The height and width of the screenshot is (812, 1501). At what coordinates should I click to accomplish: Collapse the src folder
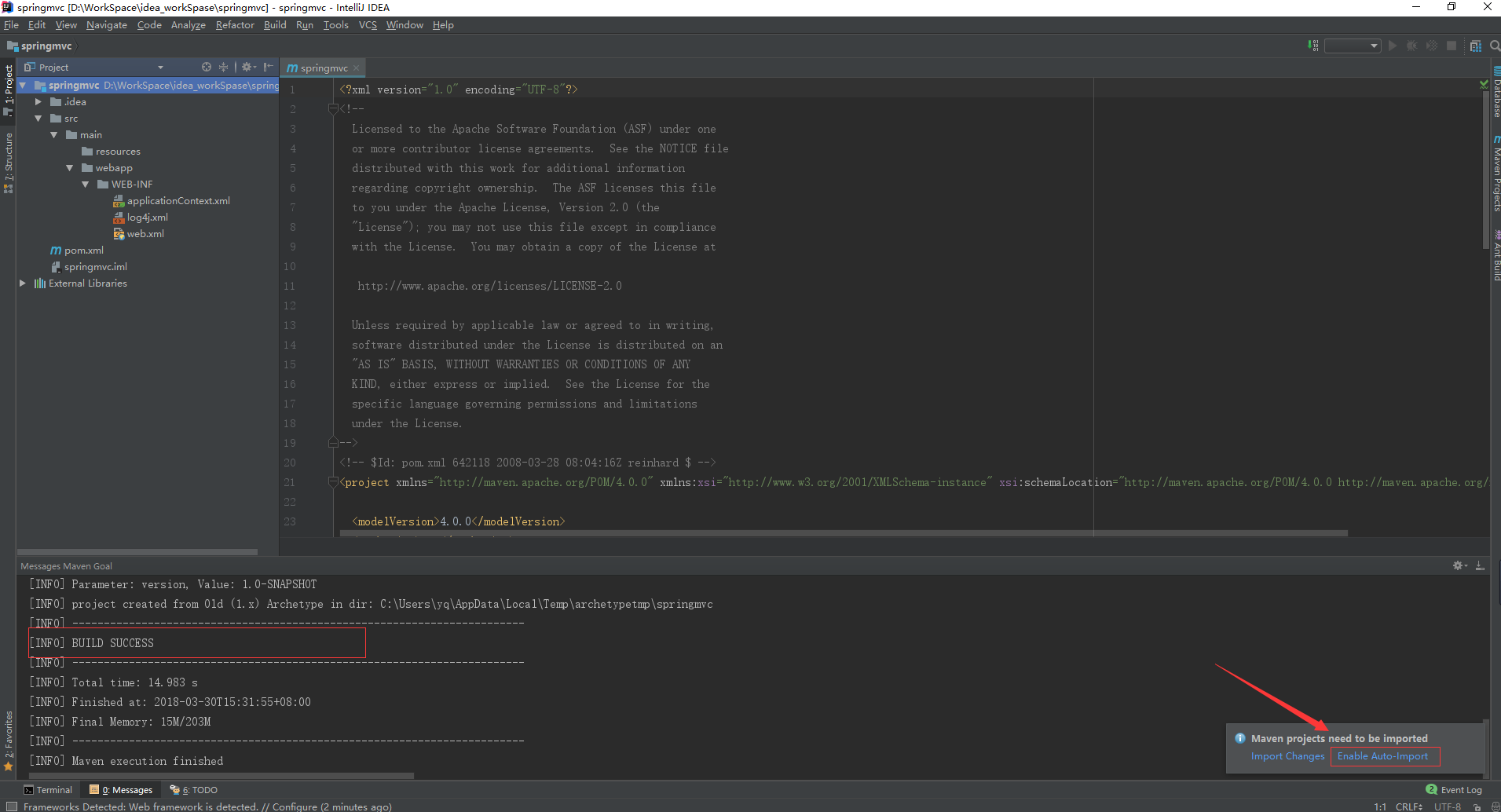point(38,118)
